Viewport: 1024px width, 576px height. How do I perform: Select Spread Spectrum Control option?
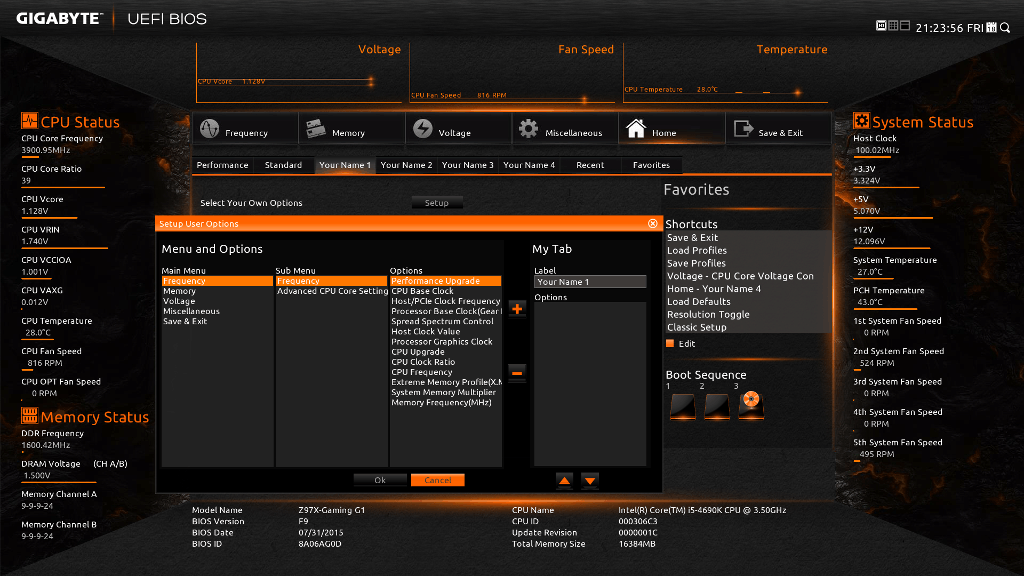tap(445, 321)
